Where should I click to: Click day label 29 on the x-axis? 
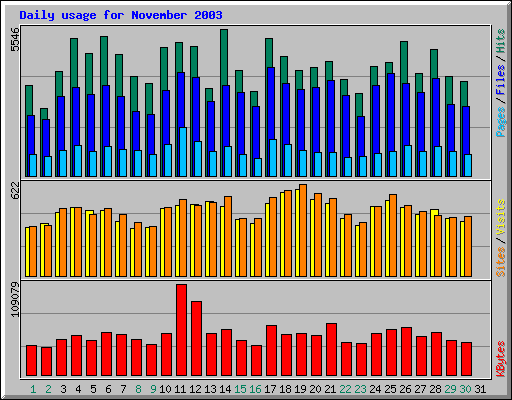[x=450, y=389]
